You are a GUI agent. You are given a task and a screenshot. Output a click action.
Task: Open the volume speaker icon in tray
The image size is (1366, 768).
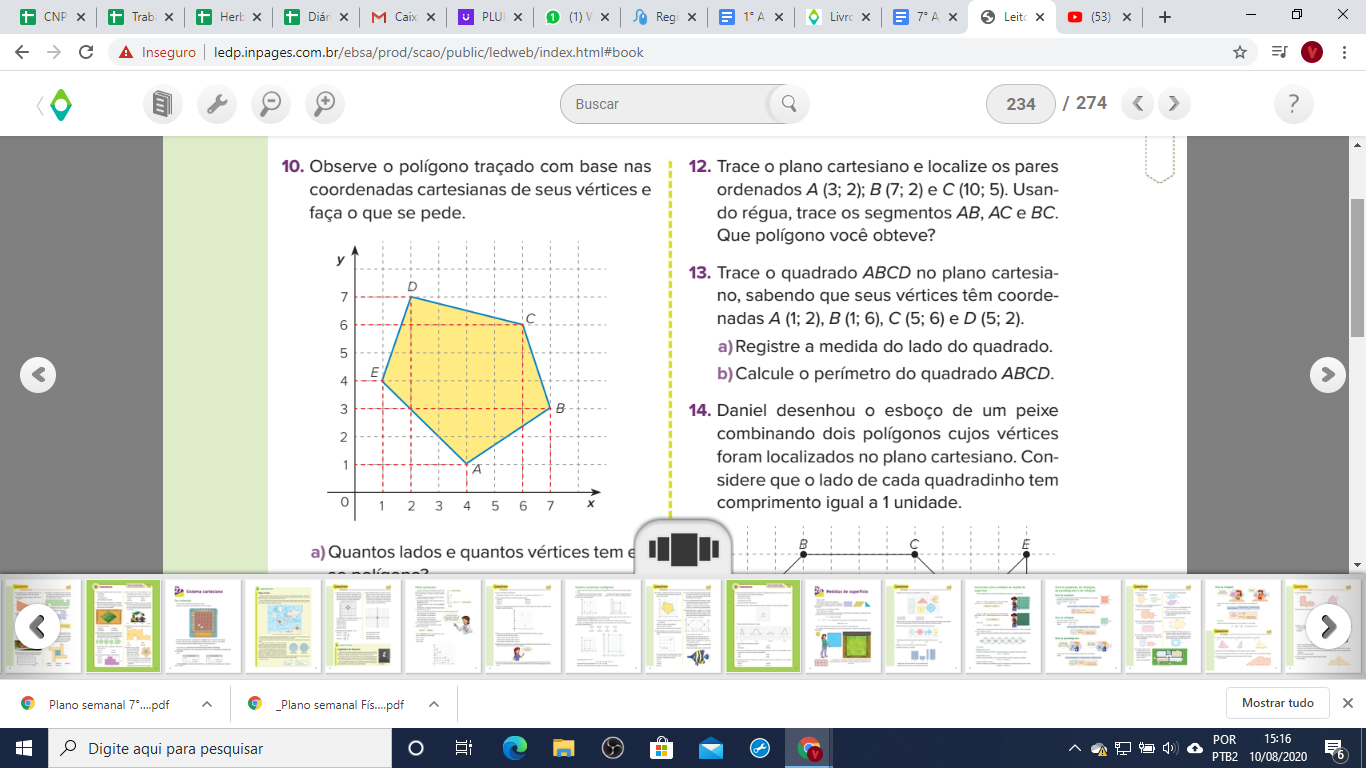[1169, 748]
